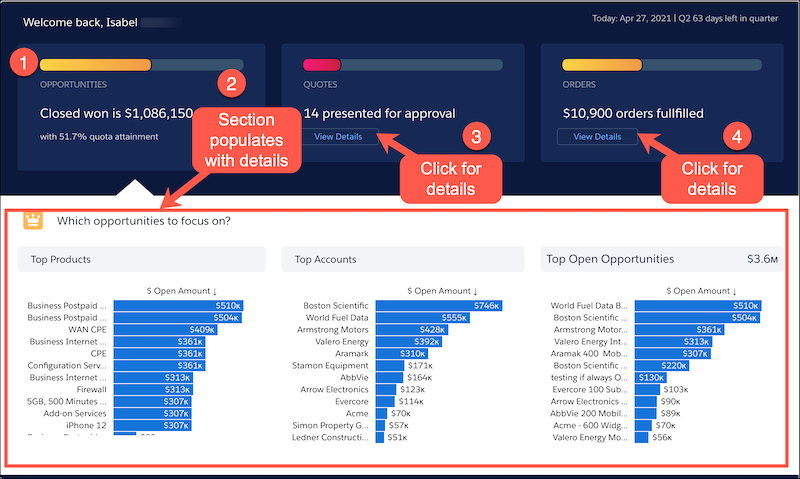Image resolution: width=800 pixels, height=479 pixels.
Task: Select the QUOTES card heading
Action: (320, 85)
